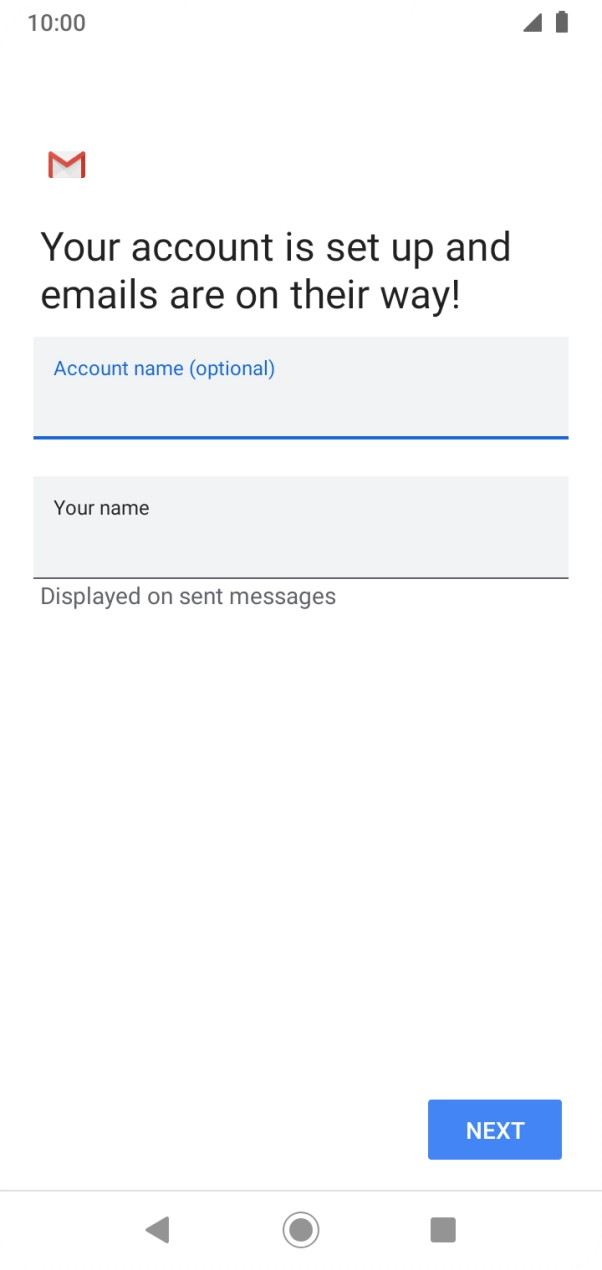The height and width of the screenshot is (1270, 602).
Task: Tap the "Displayed on sent messages" hint
Action: pos(188,597)
